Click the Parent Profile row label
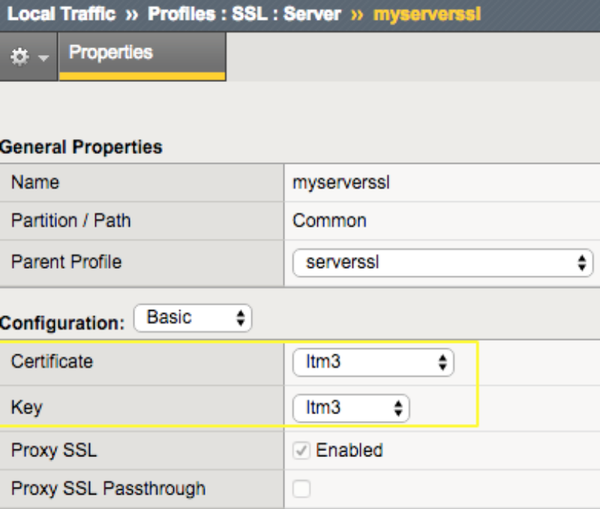 [66, 262]
